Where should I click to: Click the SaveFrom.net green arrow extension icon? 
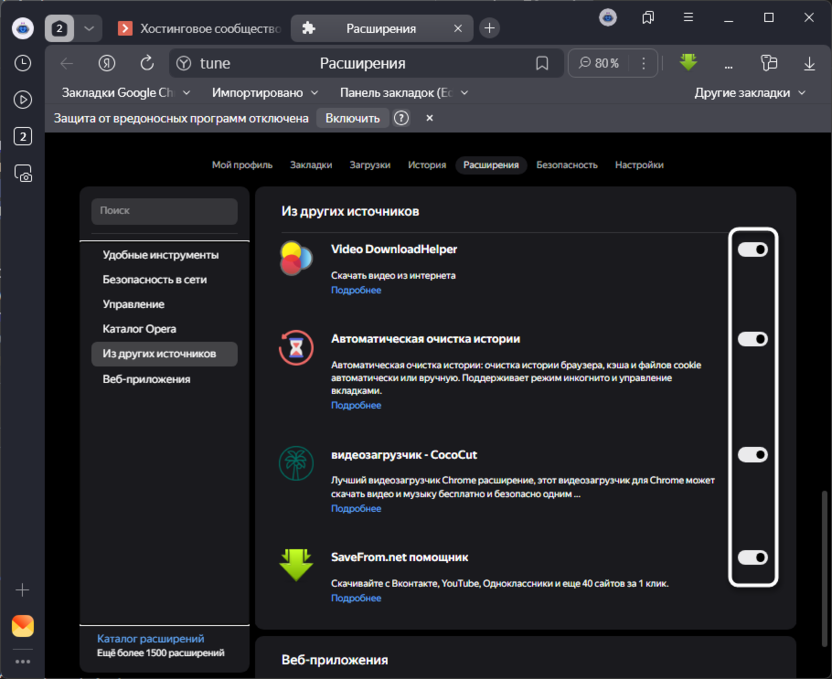click(296, 565)
